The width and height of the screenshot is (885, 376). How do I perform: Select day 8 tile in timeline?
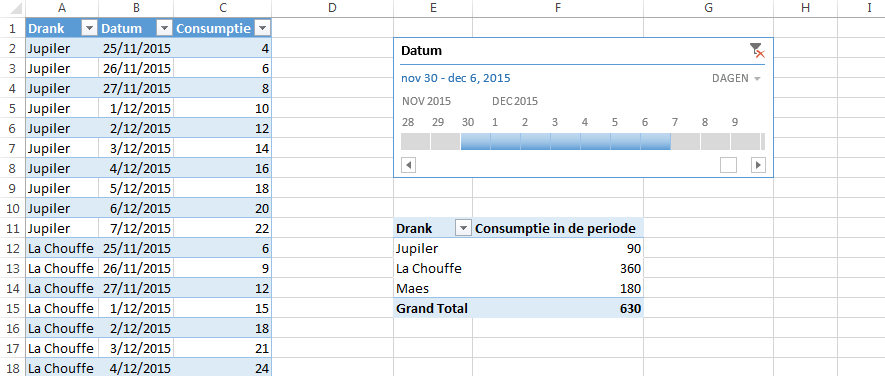(715, 141)
